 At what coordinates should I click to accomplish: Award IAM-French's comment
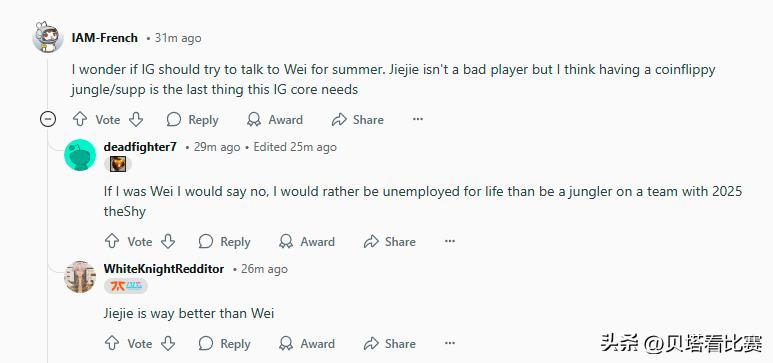click(x=275, y=119)
